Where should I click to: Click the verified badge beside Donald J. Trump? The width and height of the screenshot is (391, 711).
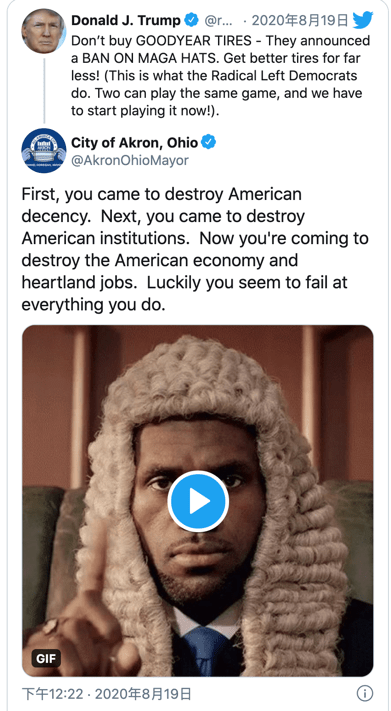[x=192, y=20]
